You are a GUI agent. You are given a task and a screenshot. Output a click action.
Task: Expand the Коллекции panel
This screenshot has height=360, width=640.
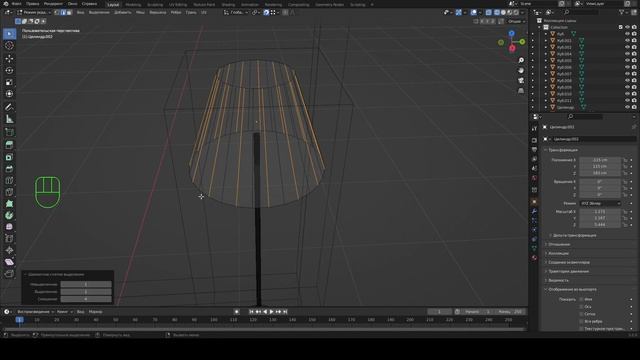[x=558, y=253]
